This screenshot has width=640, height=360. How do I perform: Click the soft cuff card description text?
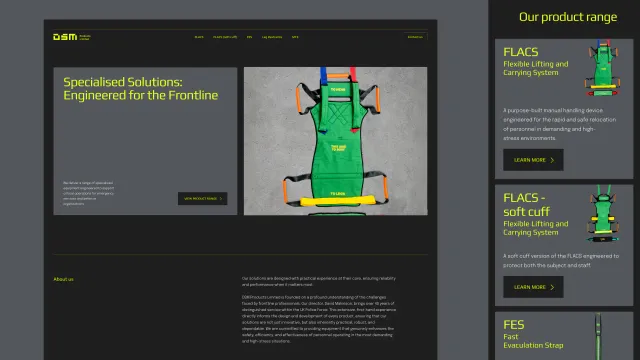pos(561,260)
